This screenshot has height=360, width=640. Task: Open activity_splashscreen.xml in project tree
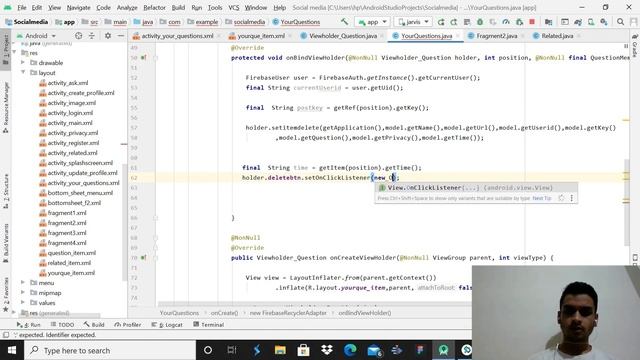(x=80, y=163)
